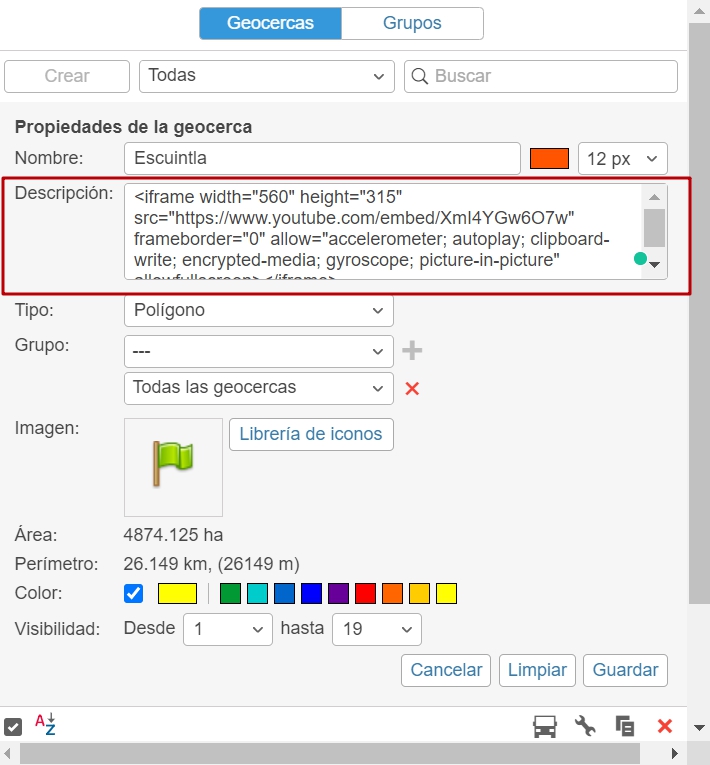Click the panel vertical scrollbar down arrow

pos(699,728)
